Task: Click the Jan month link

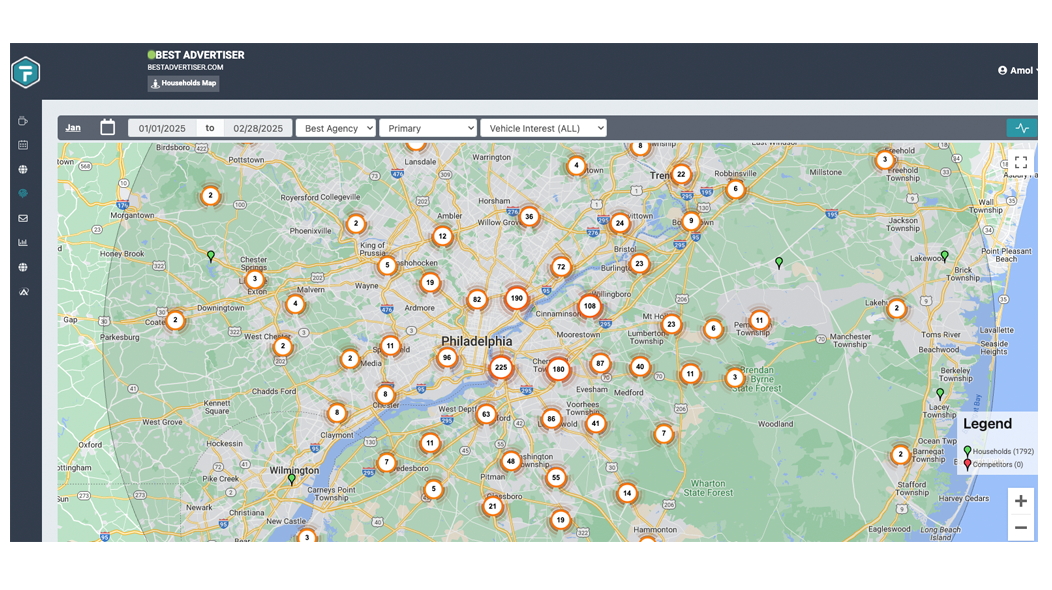Action: 73,128
